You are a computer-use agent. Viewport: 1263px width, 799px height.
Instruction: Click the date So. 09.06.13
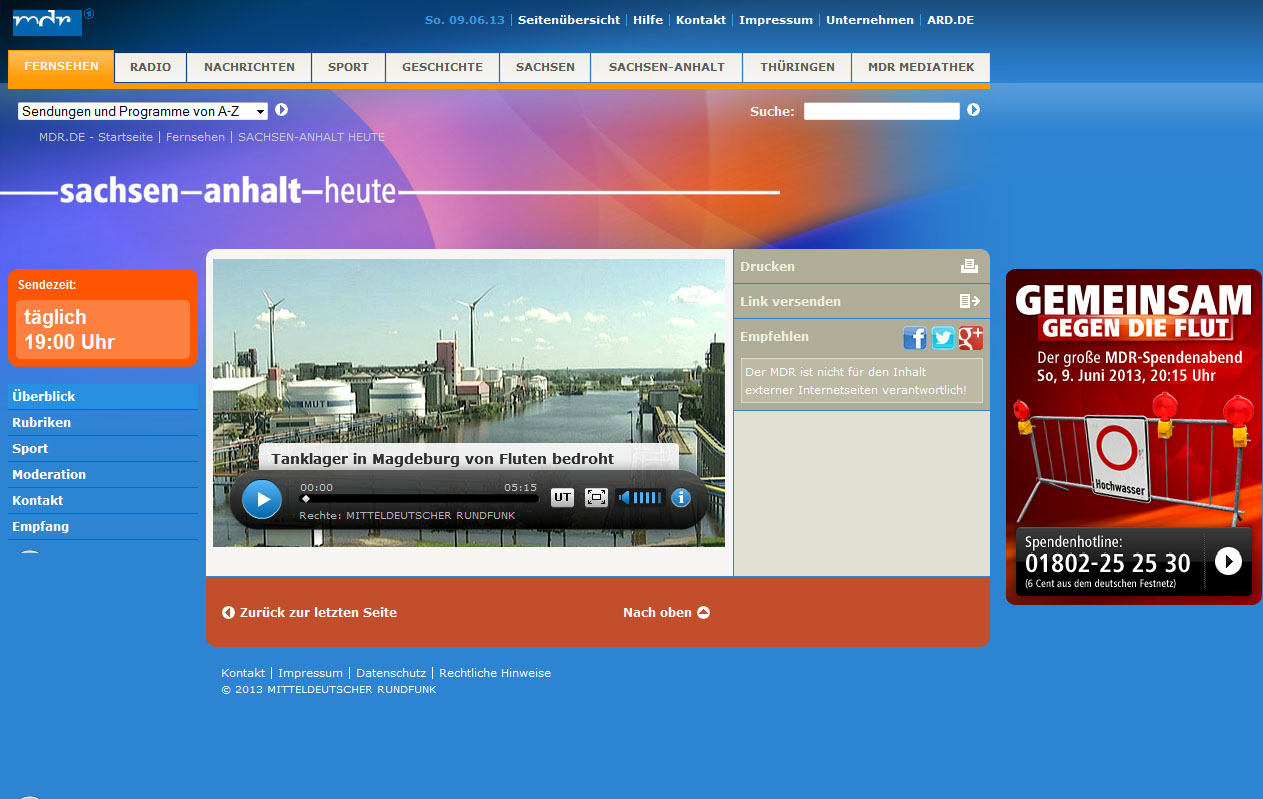465,20
